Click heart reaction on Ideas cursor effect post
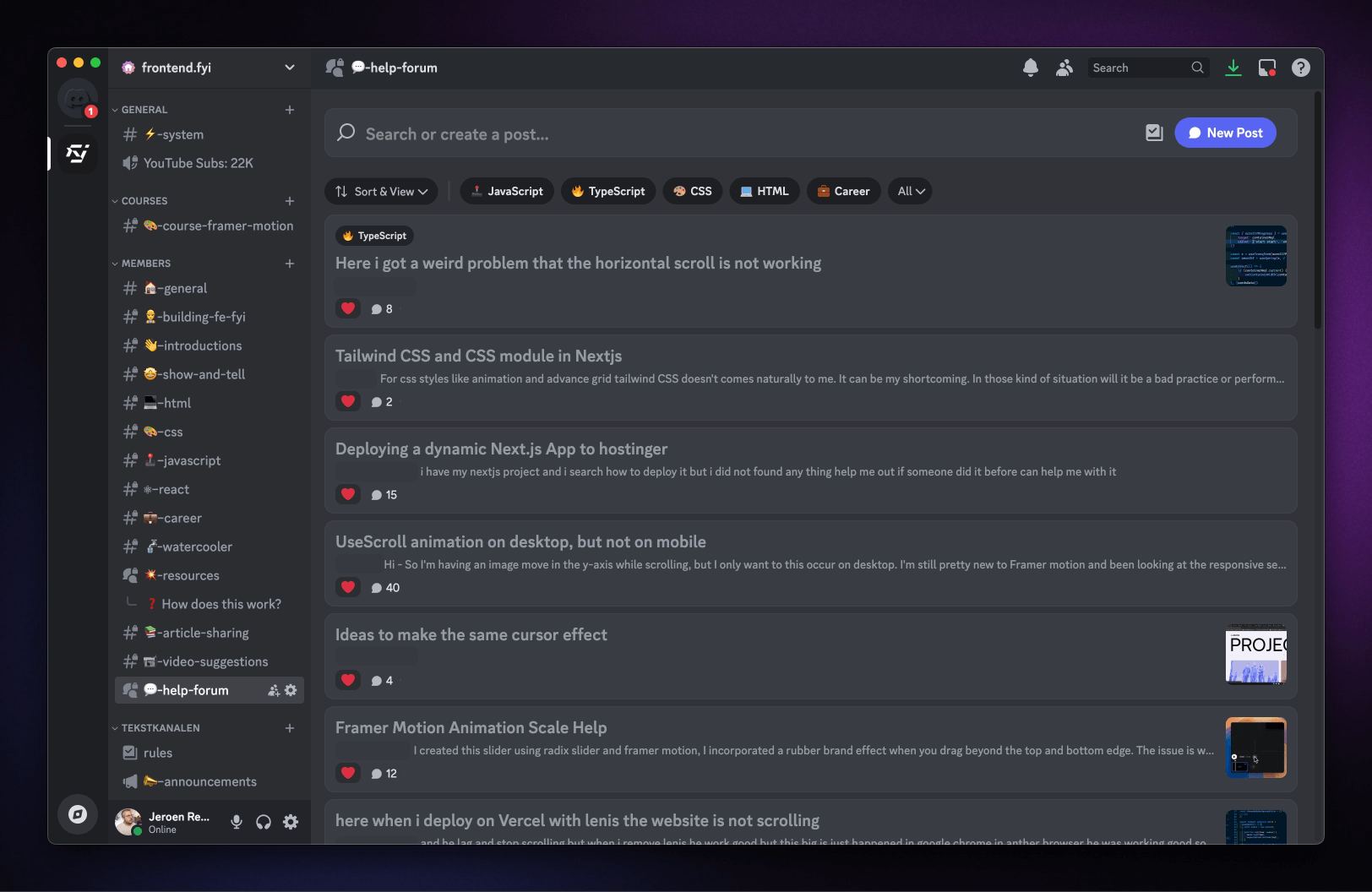 [348, 680]
